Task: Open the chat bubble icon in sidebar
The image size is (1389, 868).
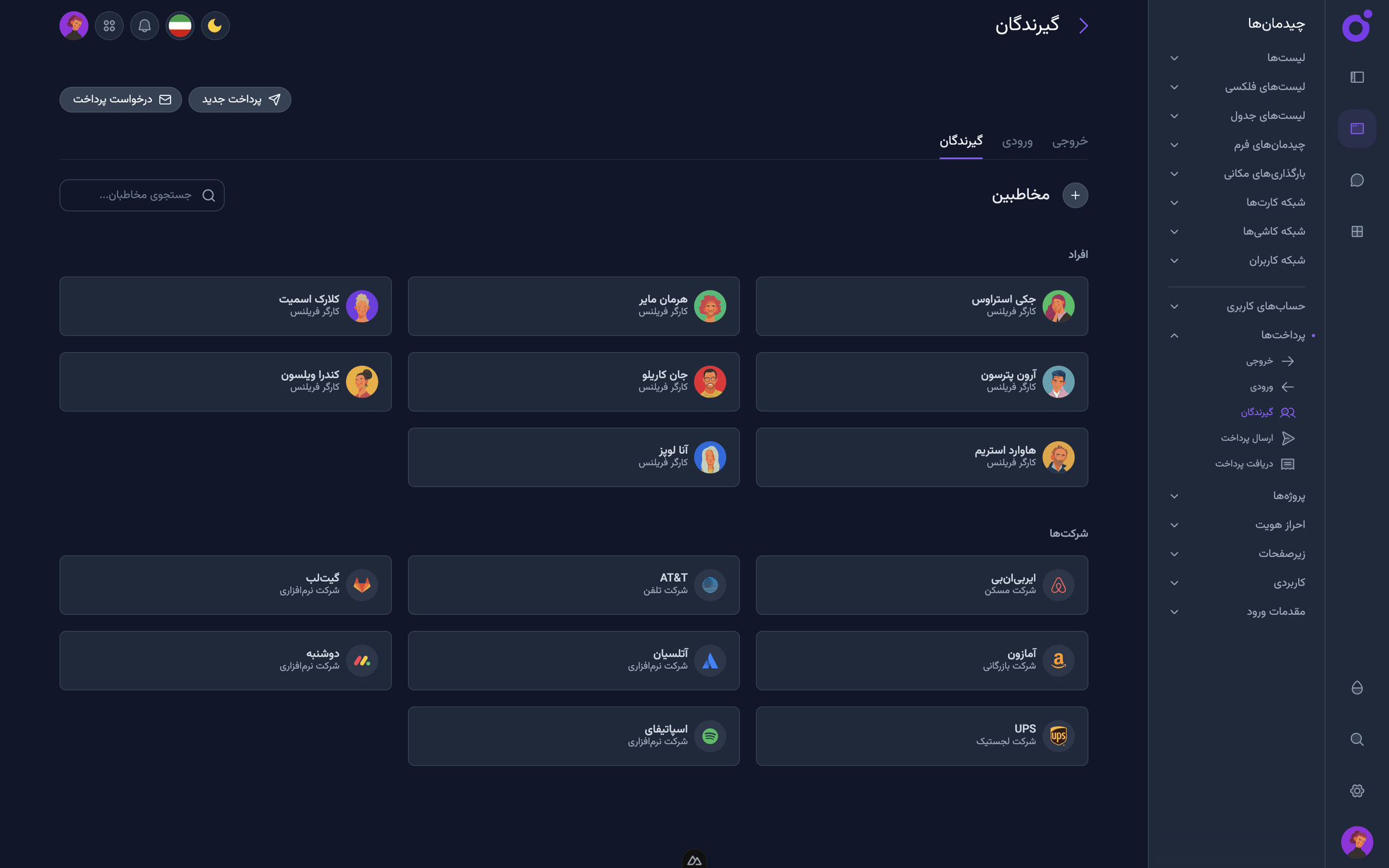Action: point(1357,180)
